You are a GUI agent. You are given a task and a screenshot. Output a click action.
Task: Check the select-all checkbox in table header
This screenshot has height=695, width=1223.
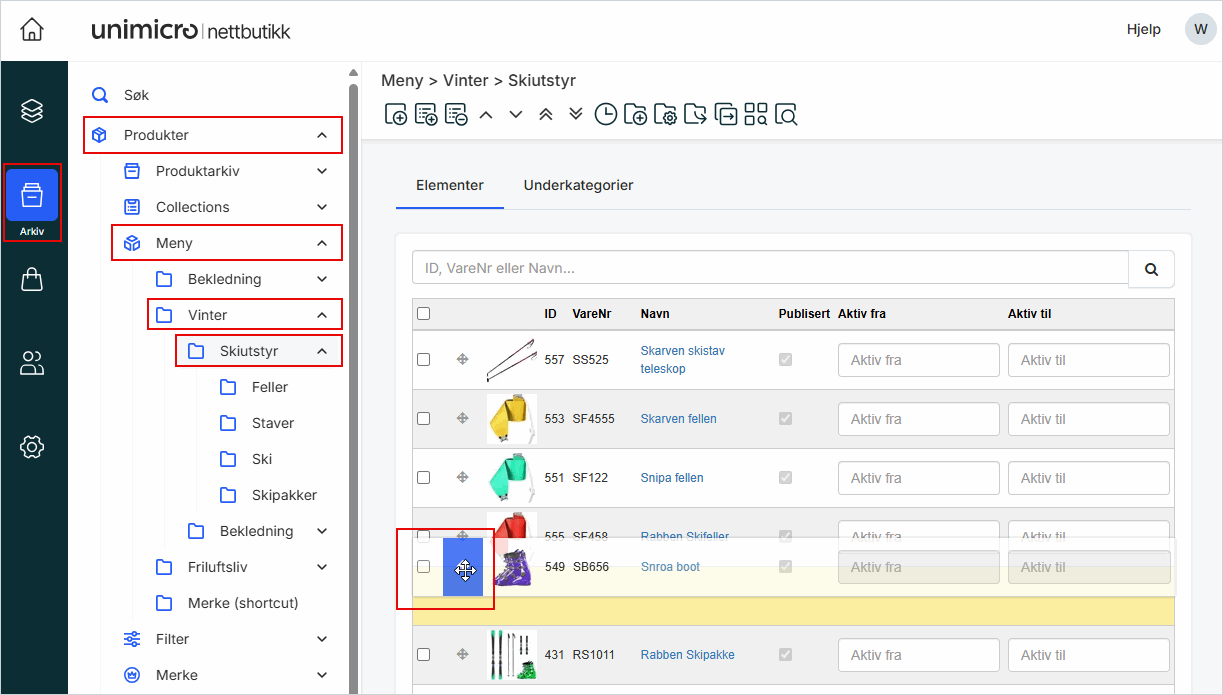click(423, 313)
